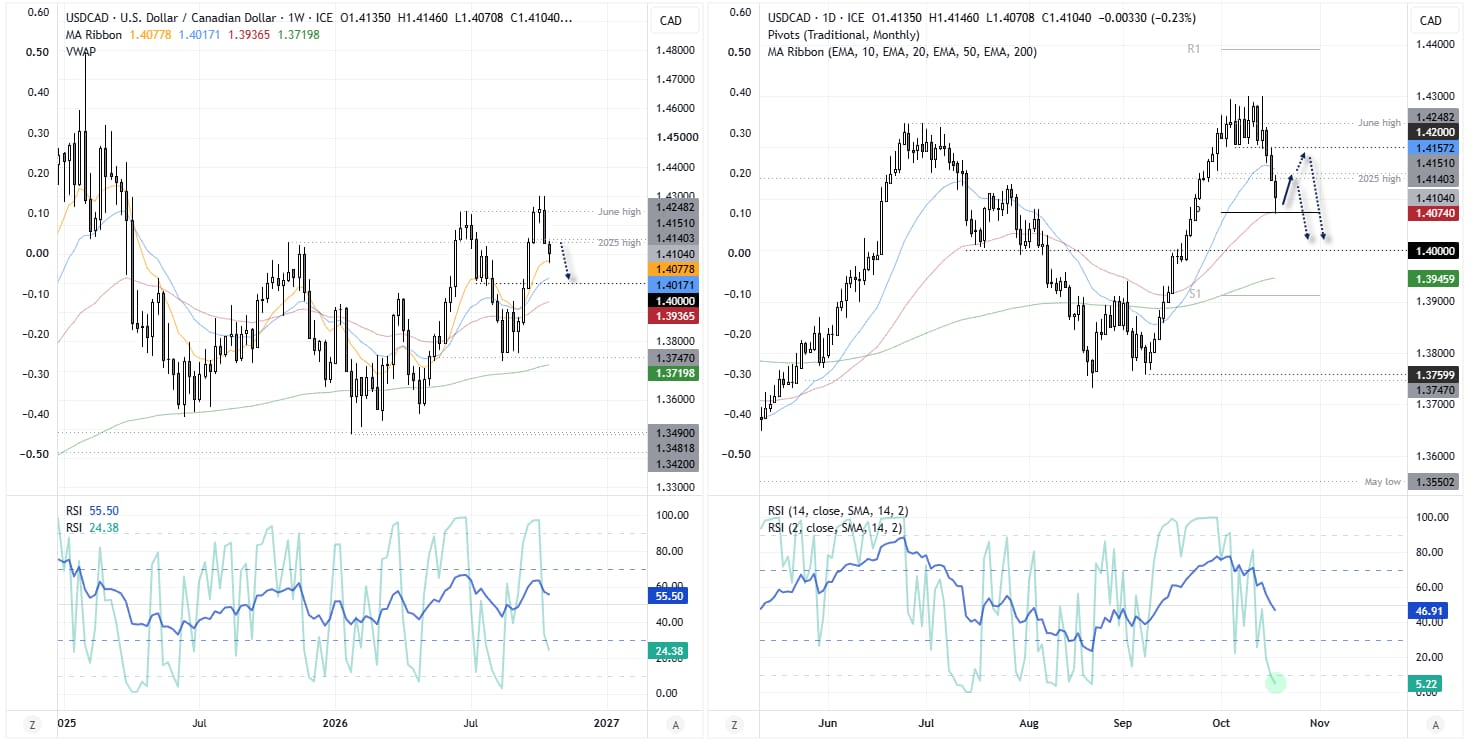This screenshot has width=1473, height=746.
Task: Click the green 1.37198 label on weekly price scale
Action: 673,373
